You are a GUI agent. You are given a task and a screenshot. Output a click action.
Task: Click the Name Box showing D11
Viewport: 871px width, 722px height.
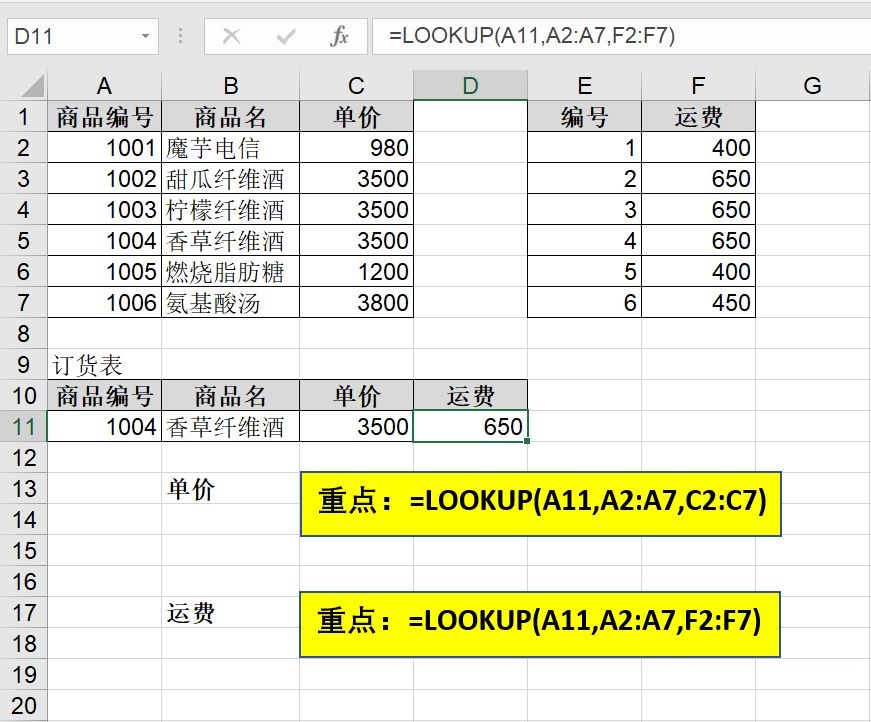coord(70,37)
